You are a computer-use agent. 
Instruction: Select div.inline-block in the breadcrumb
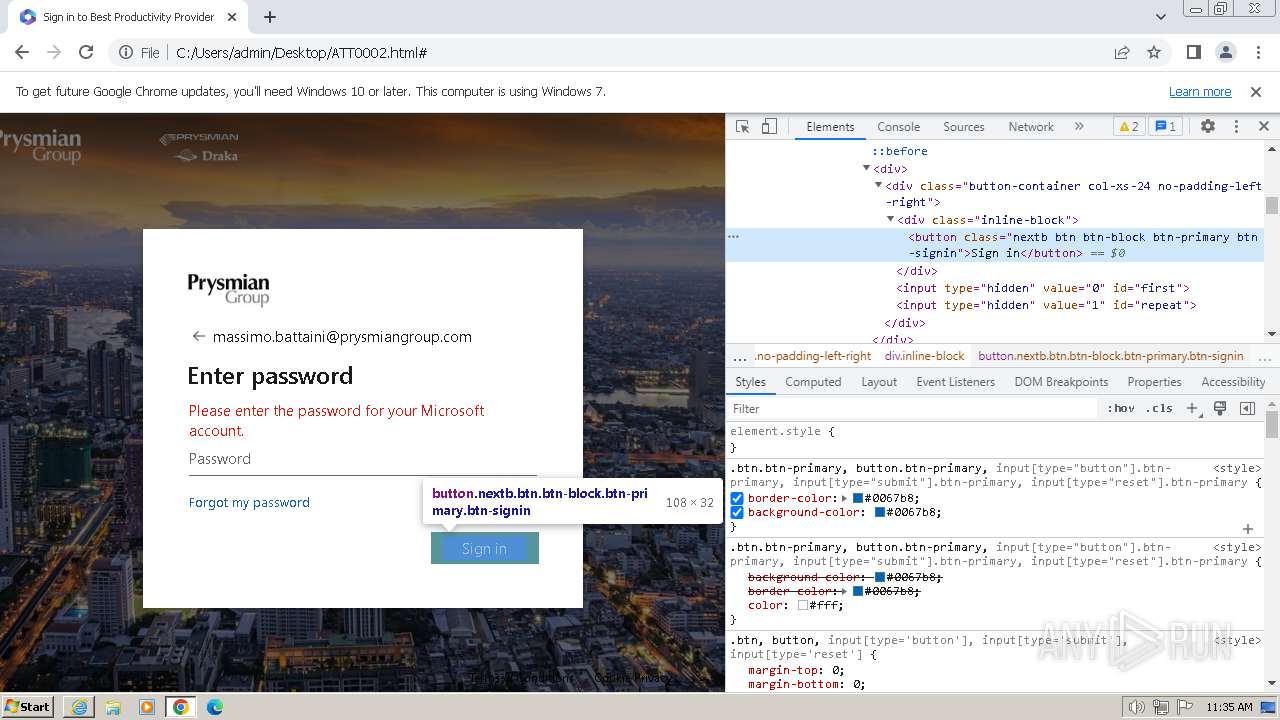click(924, 356)
